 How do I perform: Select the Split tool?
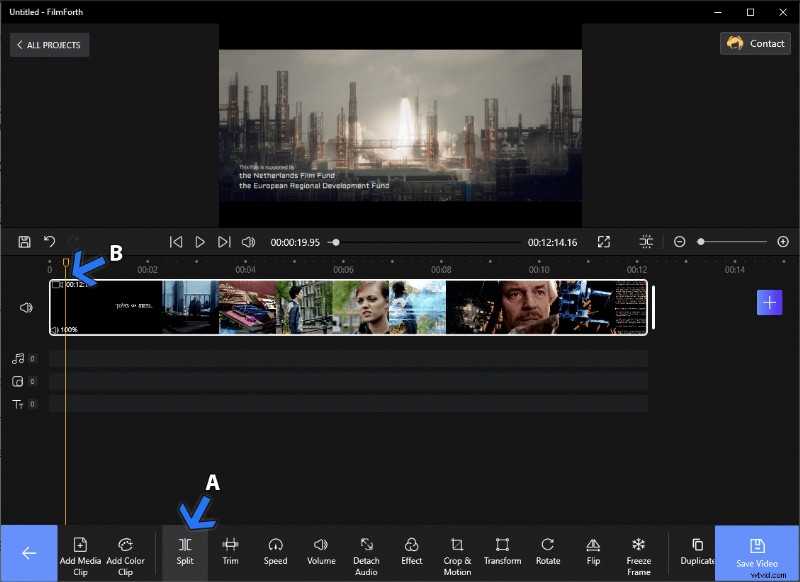tap(185, 551)
